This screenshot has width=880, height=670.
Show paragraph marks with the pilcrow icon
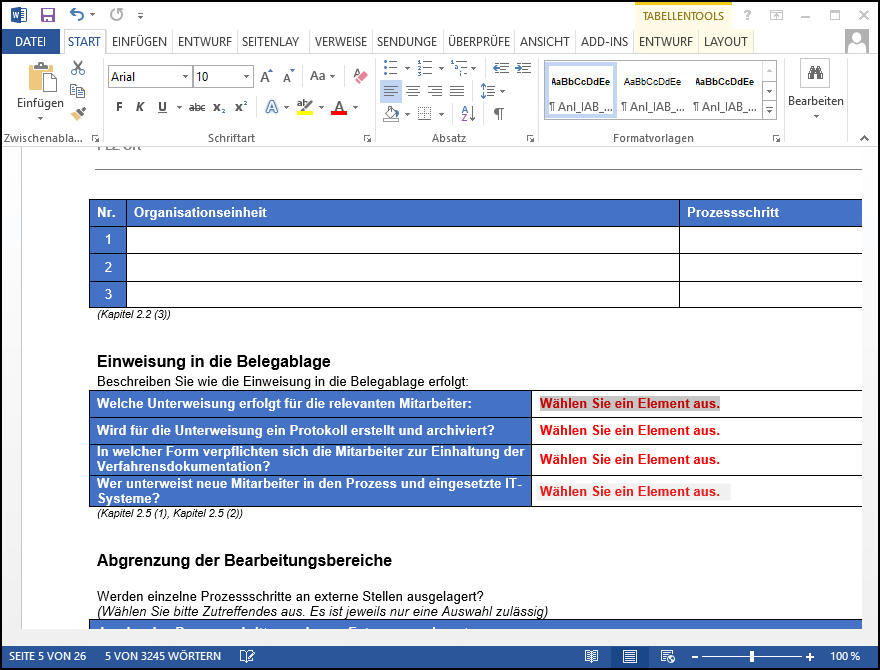(x=498, y=113)
